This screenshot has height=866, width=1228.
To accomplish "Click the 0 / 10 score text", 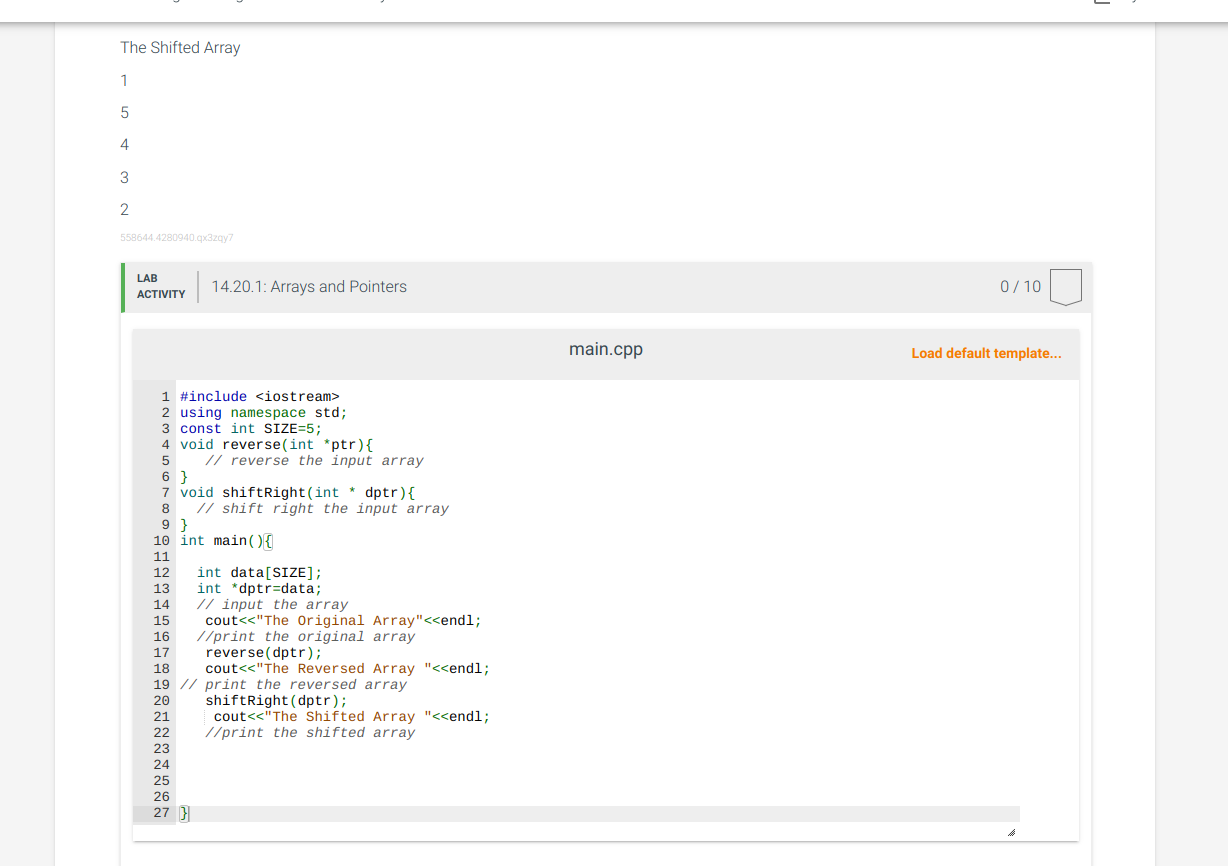I will [1019, 286].
